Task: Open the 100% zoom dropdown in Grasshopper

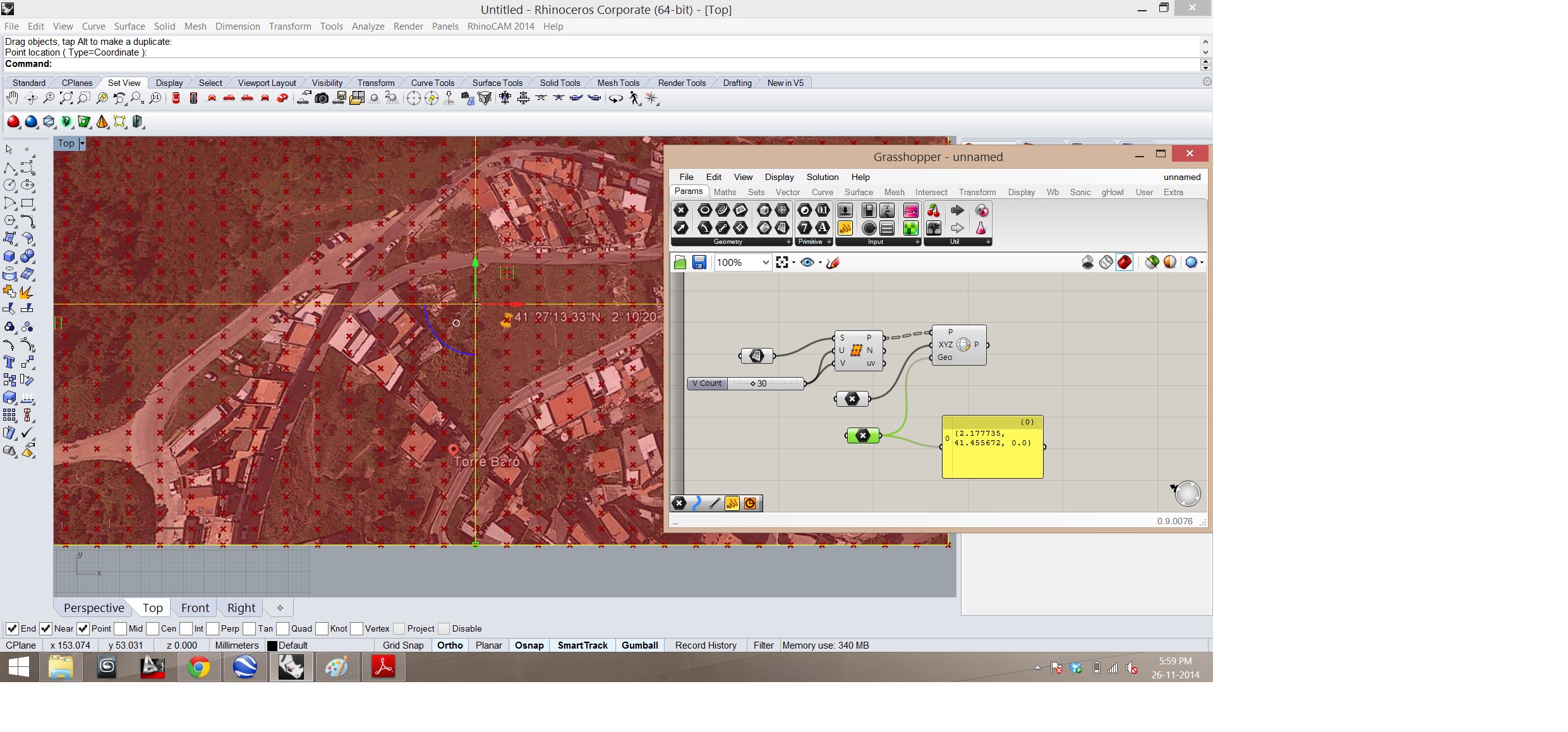Action: click(x=765, y=263)
